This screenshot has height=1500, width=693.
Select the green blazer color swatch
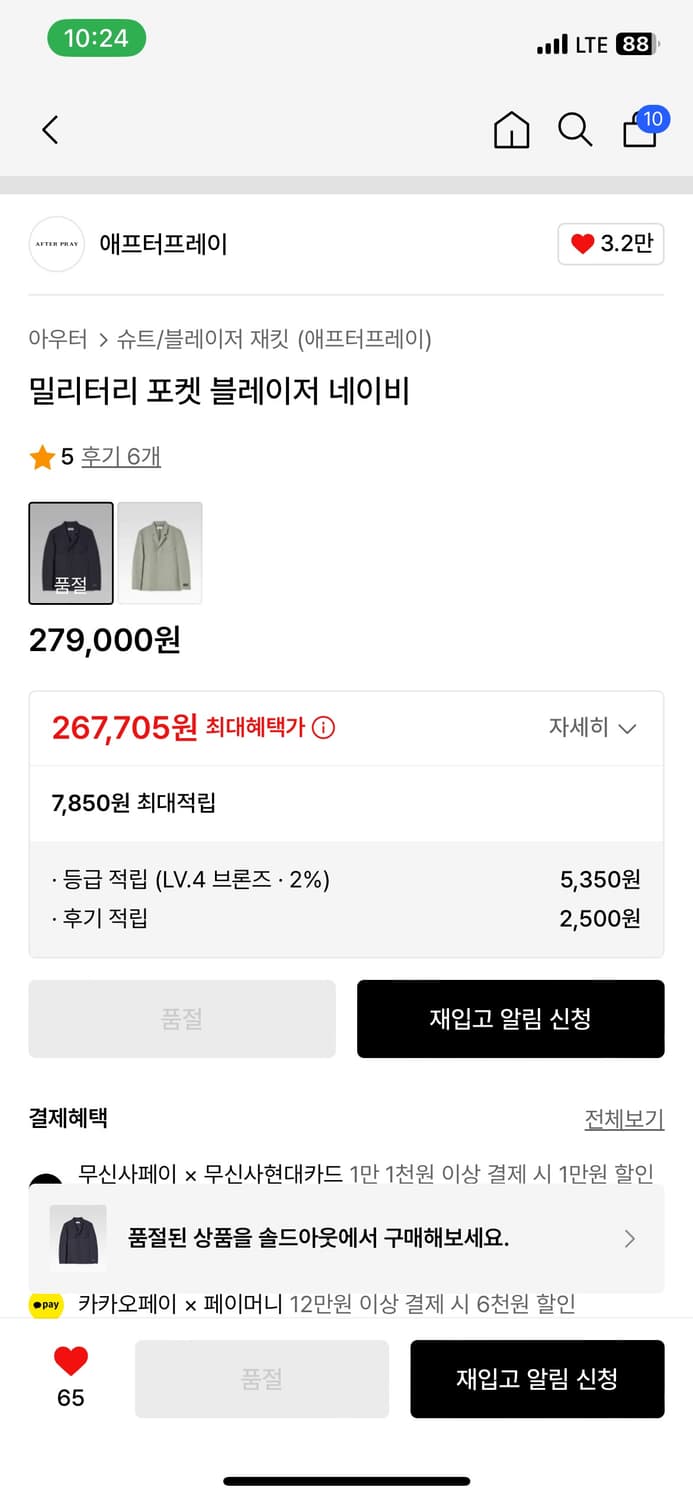click(x=160, y=553)
